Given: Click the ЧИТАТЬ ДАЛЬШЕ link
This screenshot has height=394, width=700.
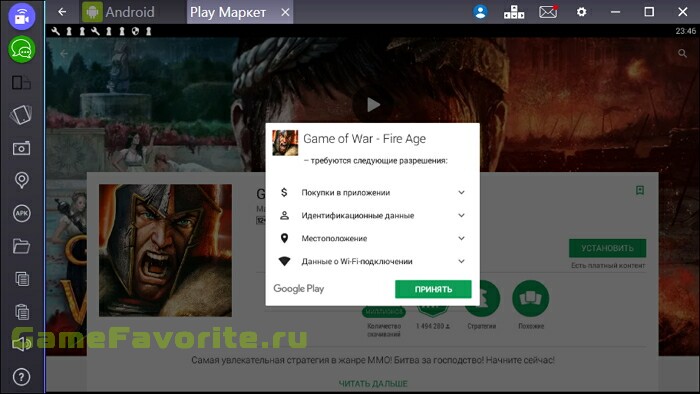Looking at the screenshot, I should tap(373, 383).
